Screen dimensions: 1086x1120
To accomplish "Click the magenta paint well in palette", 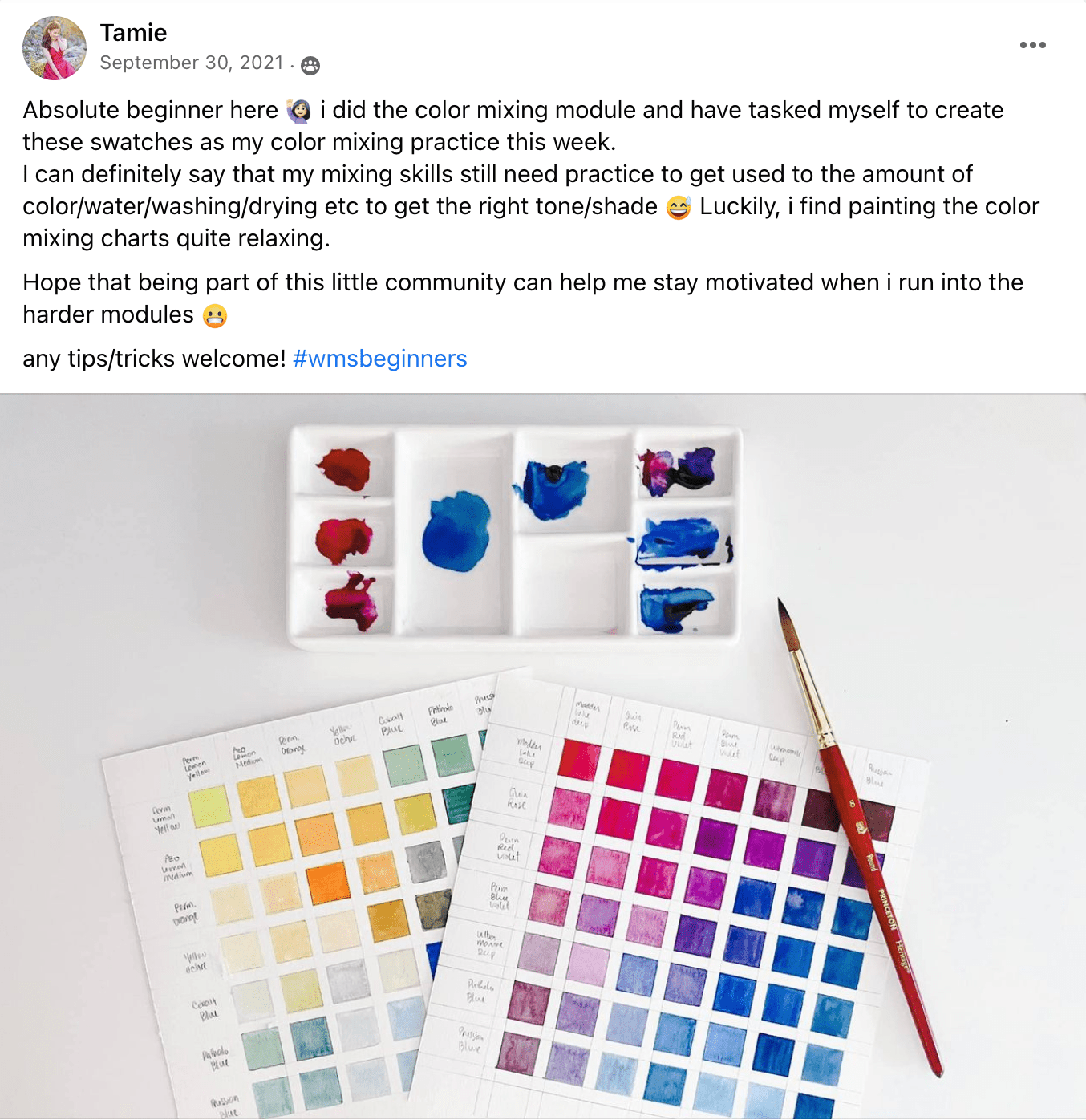I will point(351,602).
